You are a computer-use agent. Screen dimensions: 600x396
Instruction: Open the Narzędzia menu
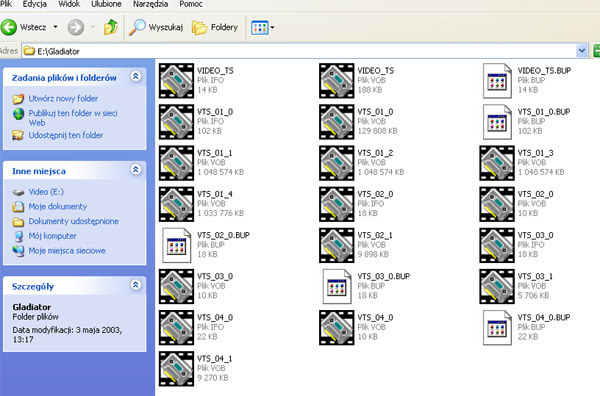coord(150,4)
